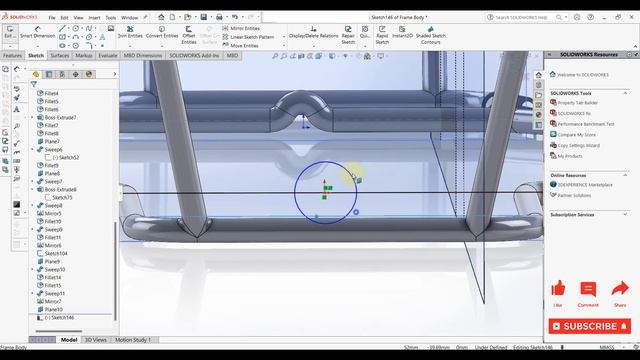640x360 pixels.
Task: Expand the Sweep11 tree node
Action: (x=32, y=293)
